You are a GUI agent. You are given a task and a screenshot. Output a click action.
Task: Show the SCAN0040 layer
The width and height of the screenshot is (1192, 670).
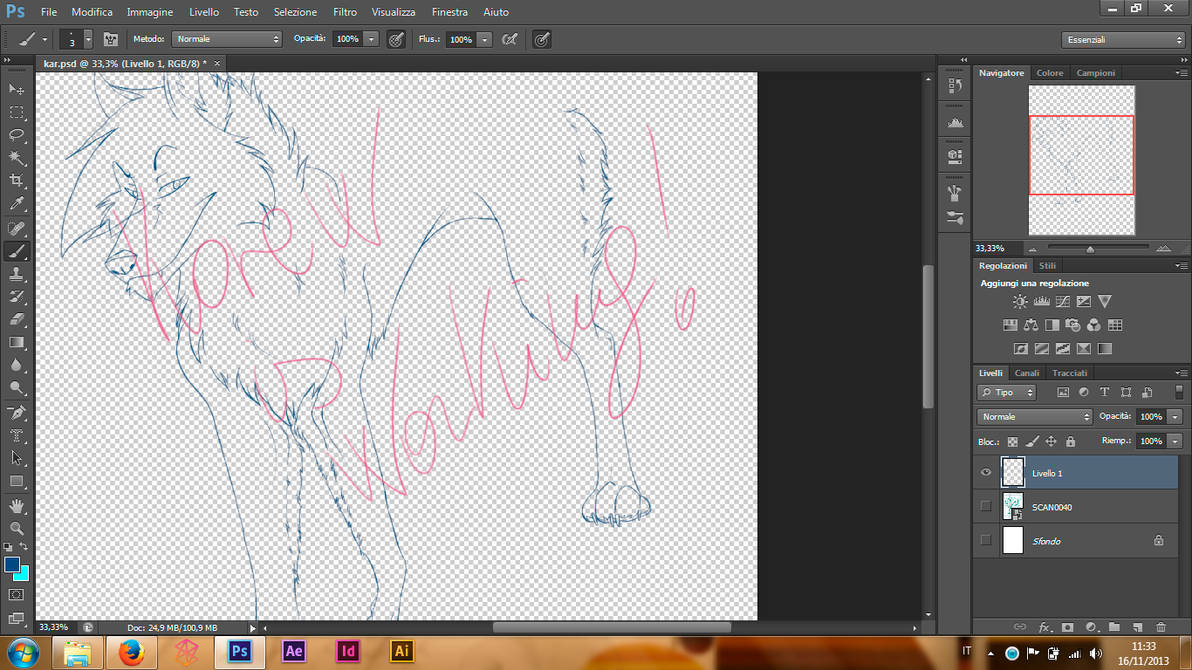point(986,506)
